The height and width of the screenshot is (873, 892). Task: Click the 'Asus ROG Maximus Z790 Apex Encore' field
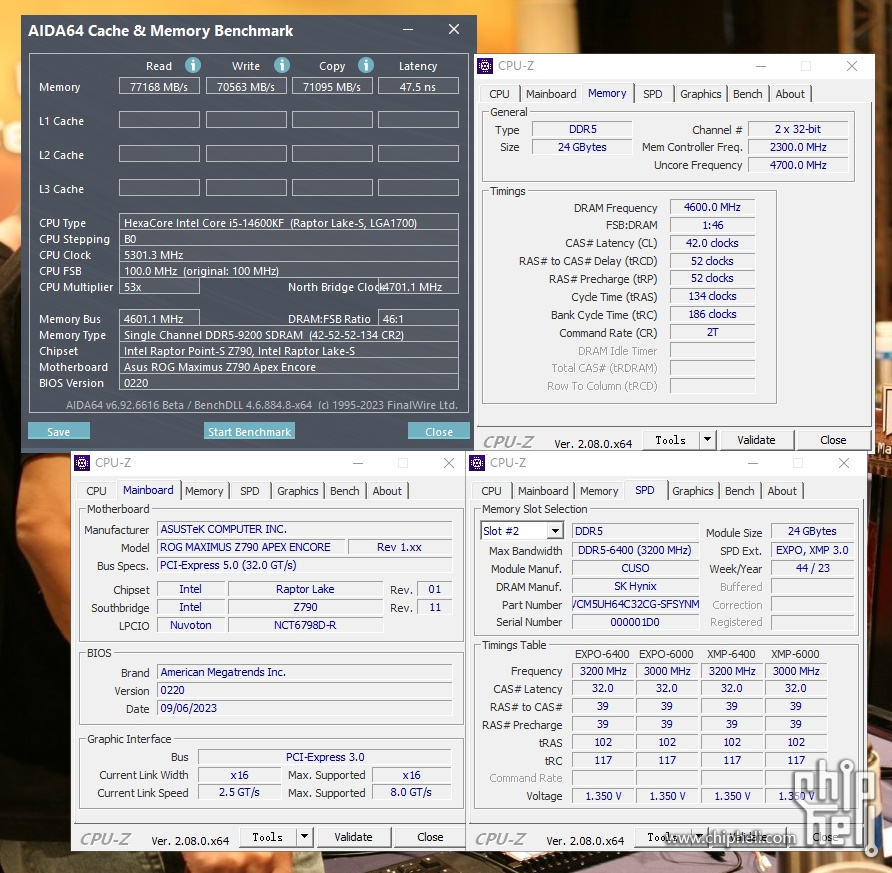(288, 367)
